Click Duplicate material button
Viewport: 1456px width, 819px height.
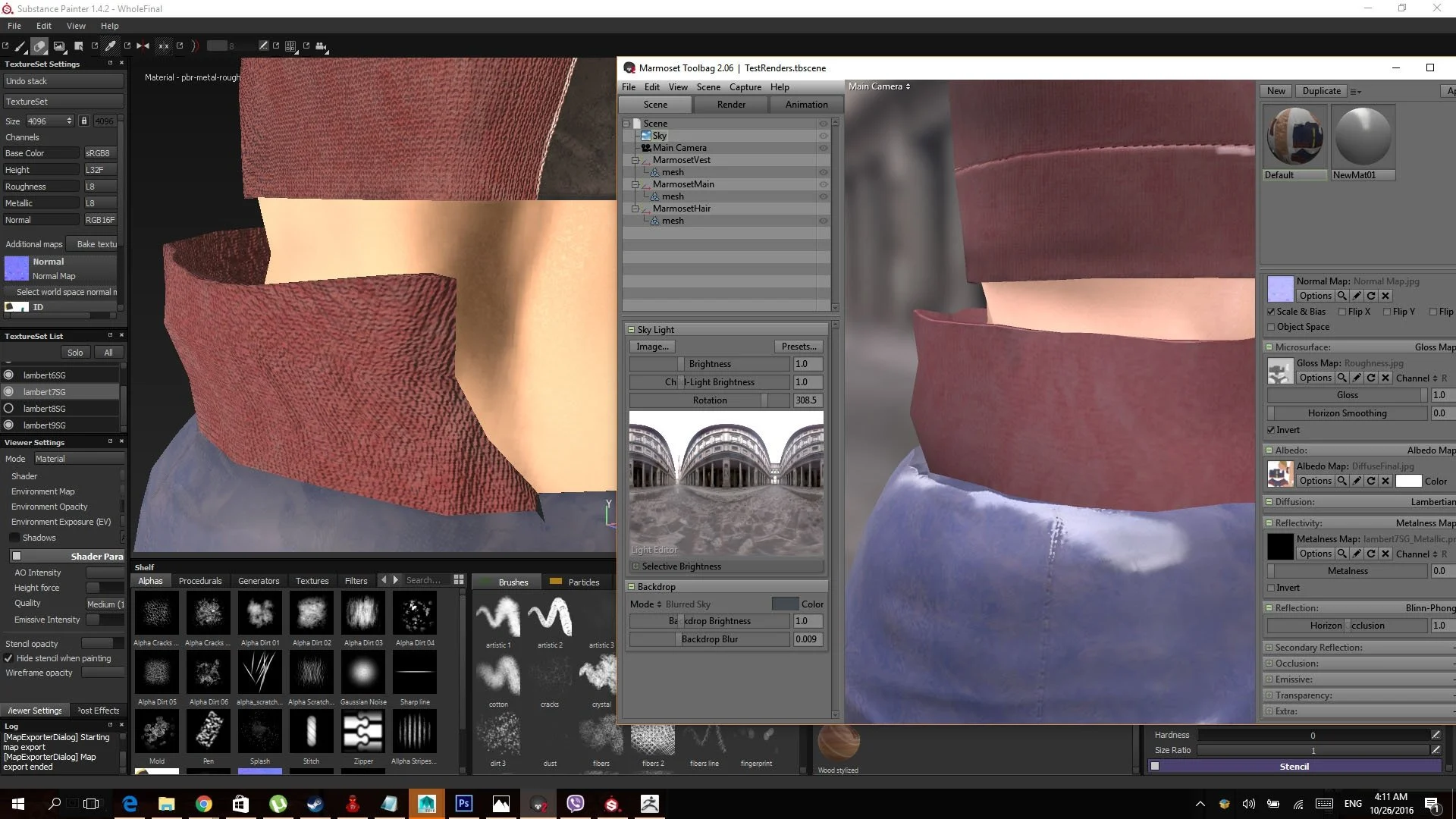1321,91
